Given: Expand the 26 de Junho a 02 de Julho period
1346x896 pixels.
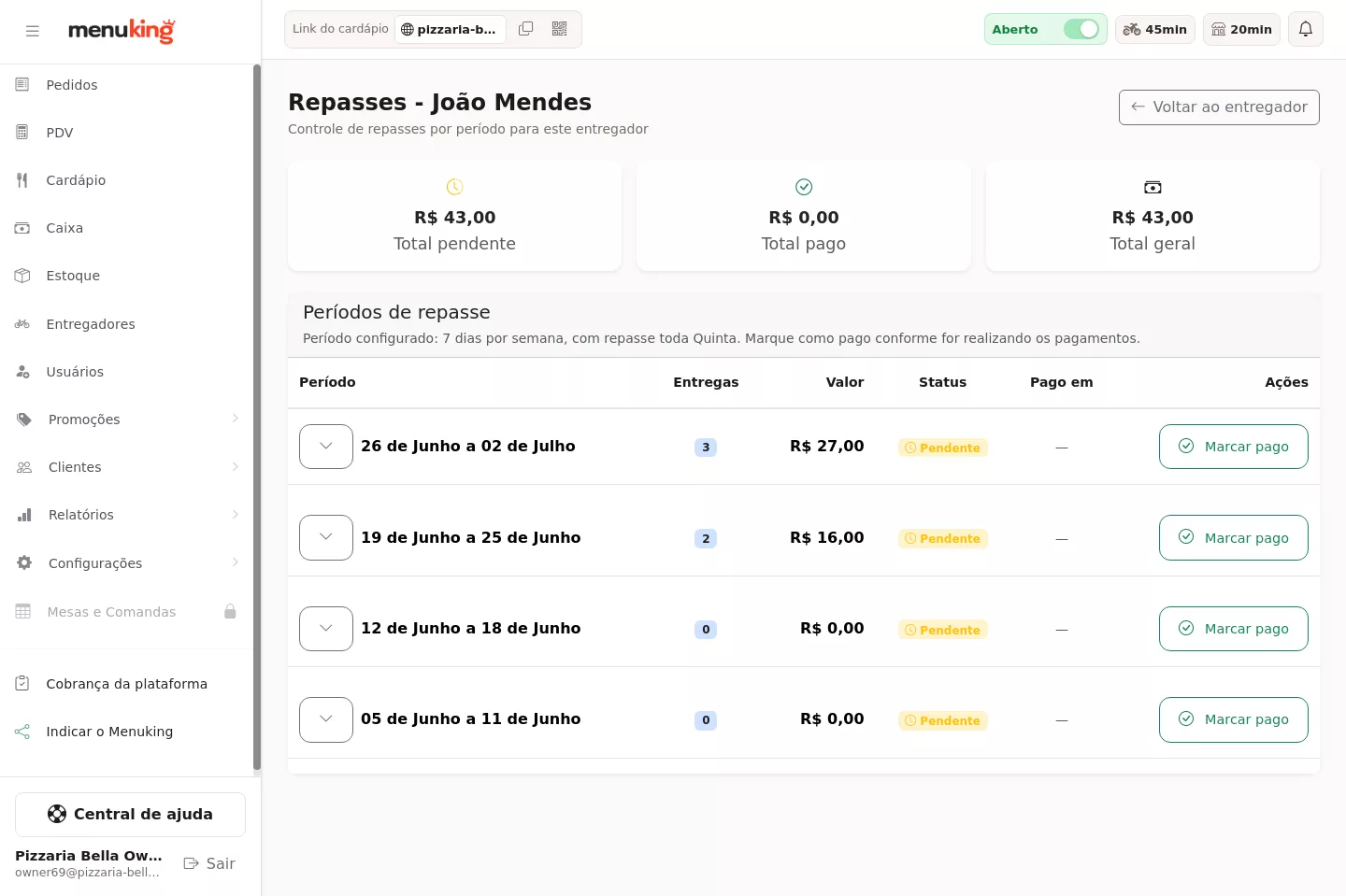Looking at the screenshot, I should pos(326,447).
